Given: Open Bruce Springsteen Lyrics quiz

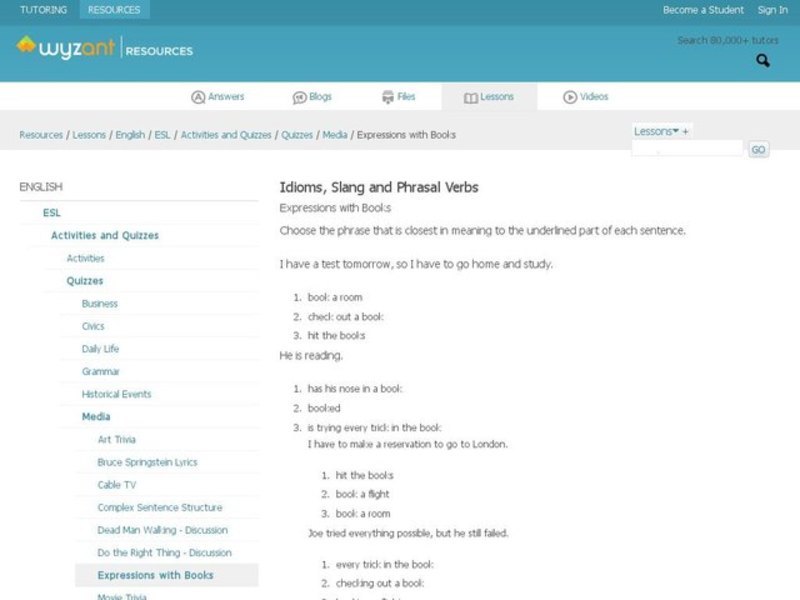Looking at the screenshot, I should [x=147, y=463].
